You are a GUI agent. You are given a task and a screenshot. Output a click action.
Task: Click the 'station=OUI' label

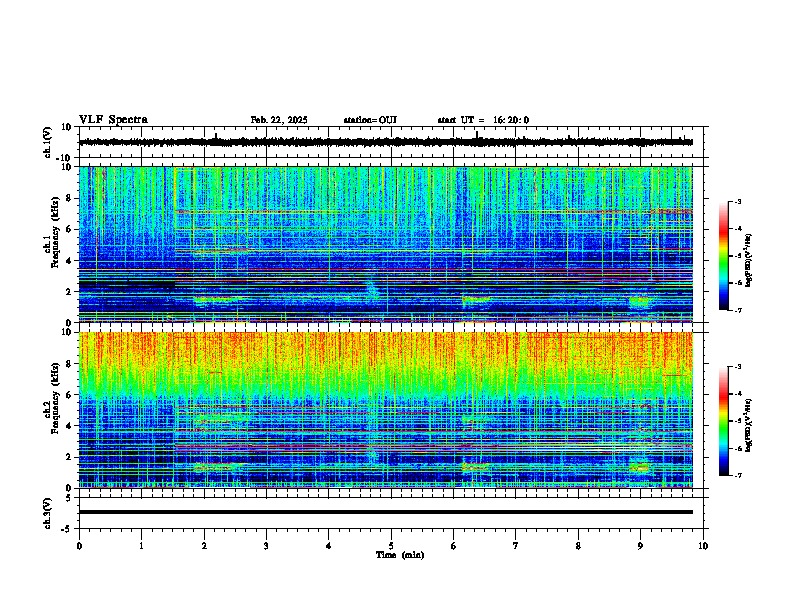pos(370,120)
